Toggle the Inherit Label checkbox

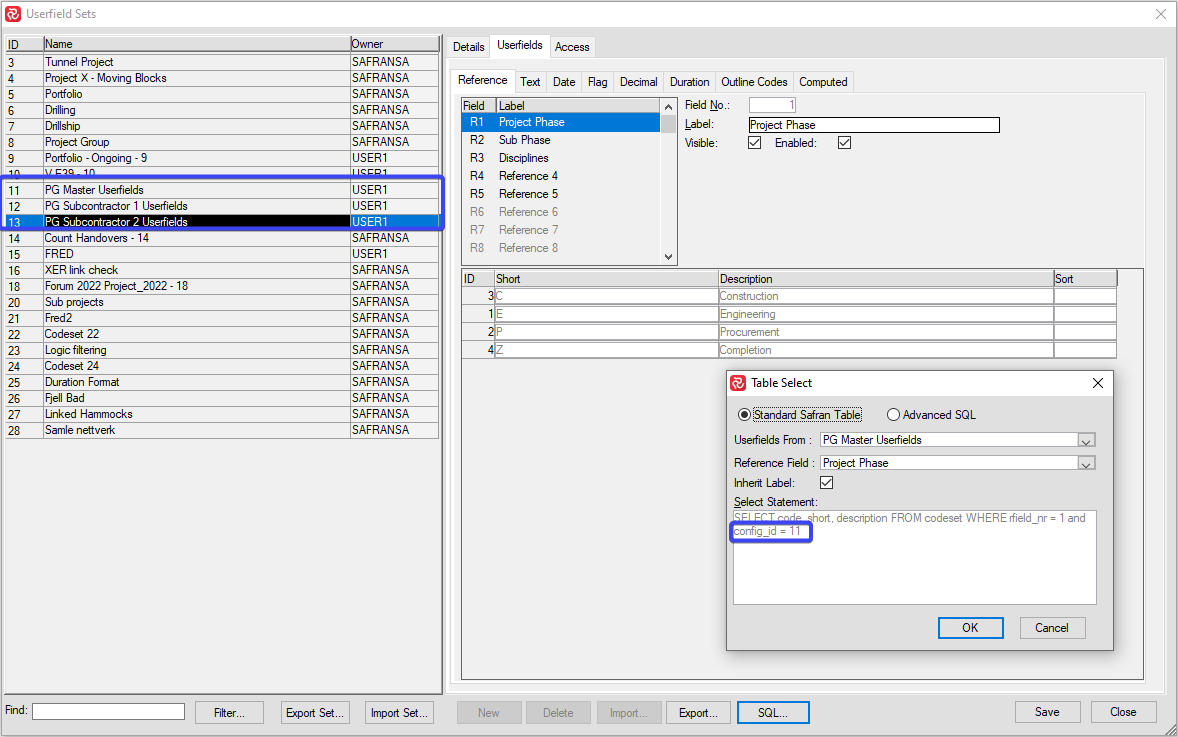pos(826,482)
